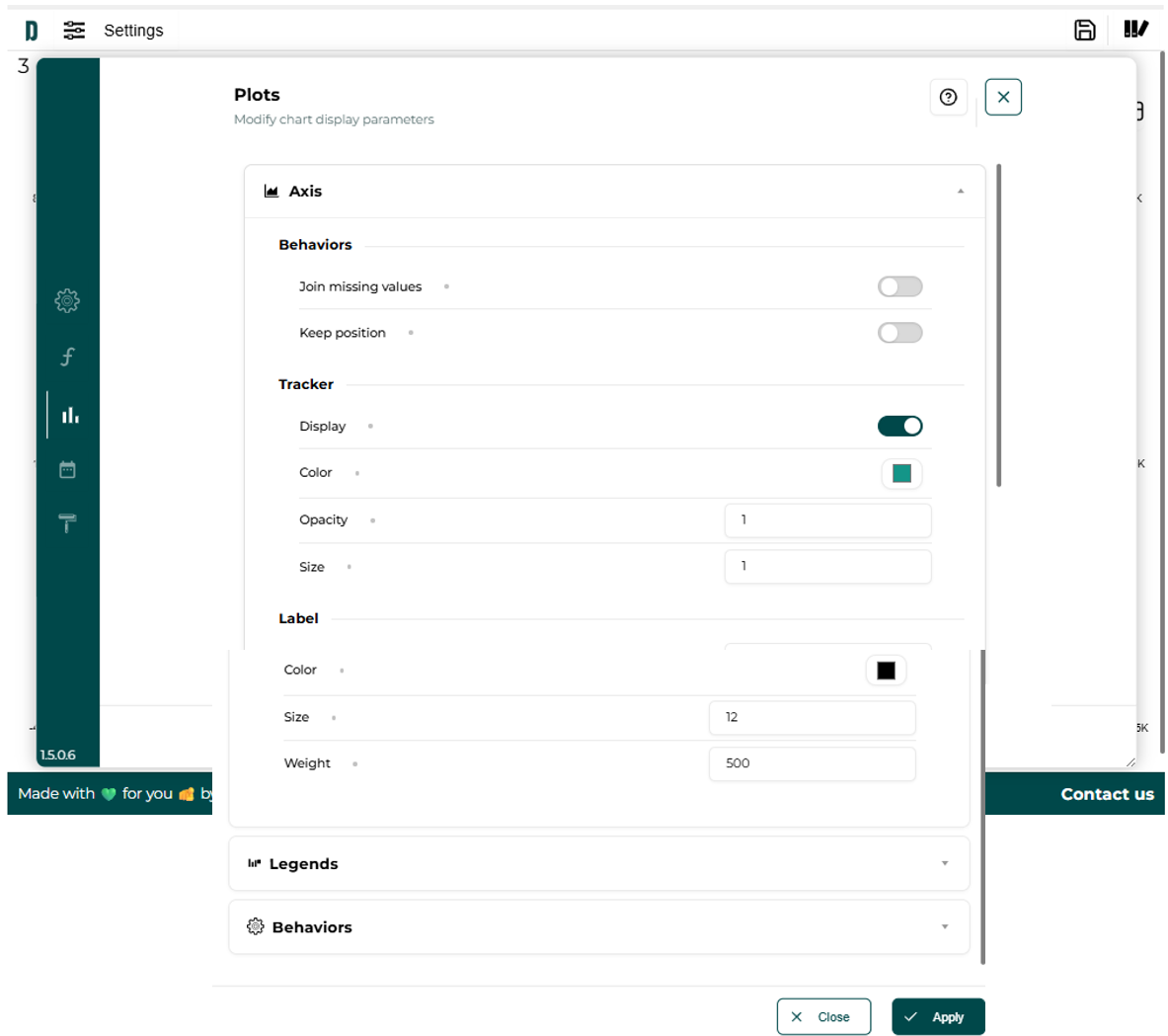The width and height of the screenshot is (1168, 1036).
Task: Open the function section in sidebar
Action: click(67, 357)
